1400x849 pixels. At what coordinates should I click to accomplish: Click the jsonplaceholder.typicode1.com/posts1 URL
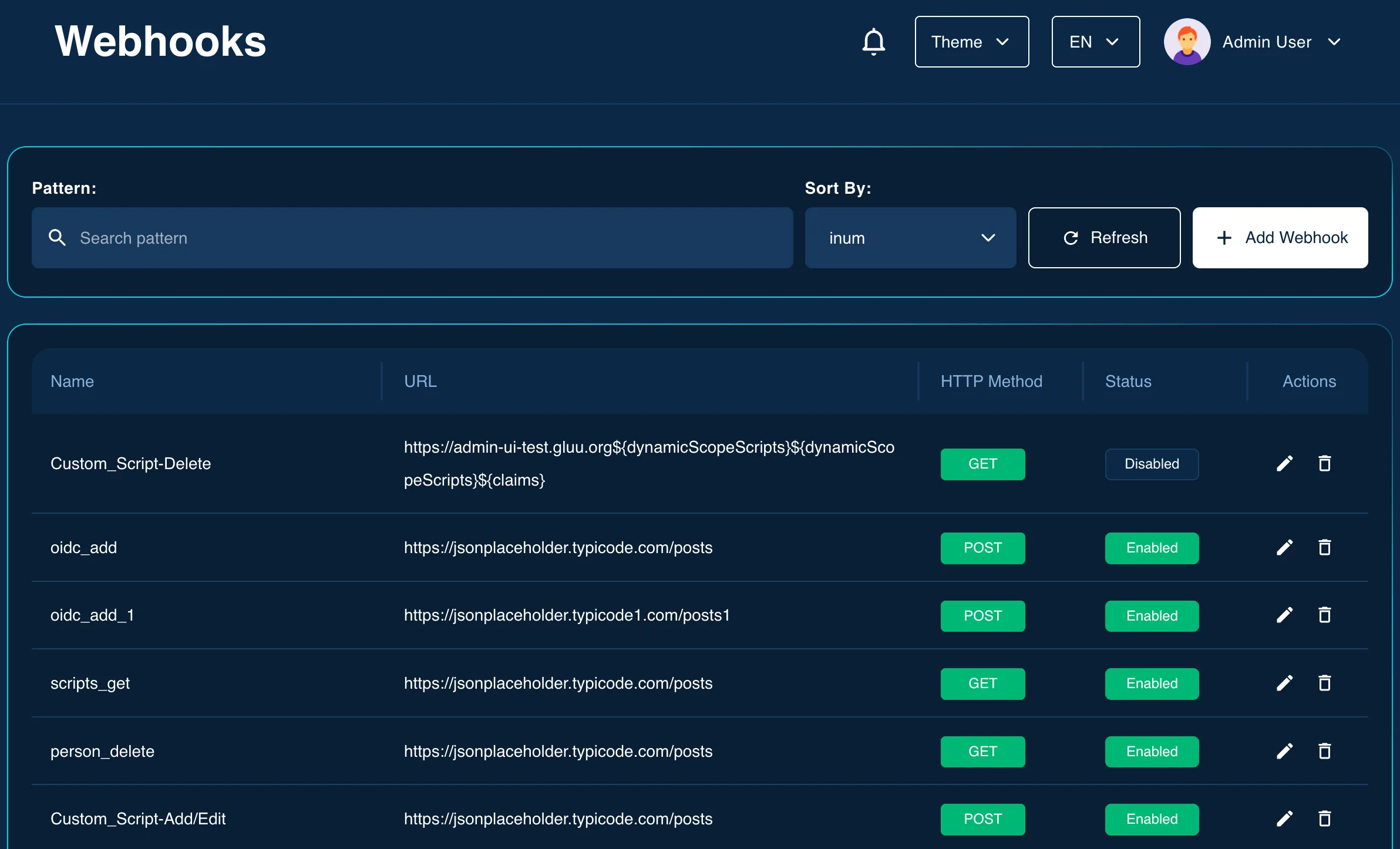[x=567, y=615]
